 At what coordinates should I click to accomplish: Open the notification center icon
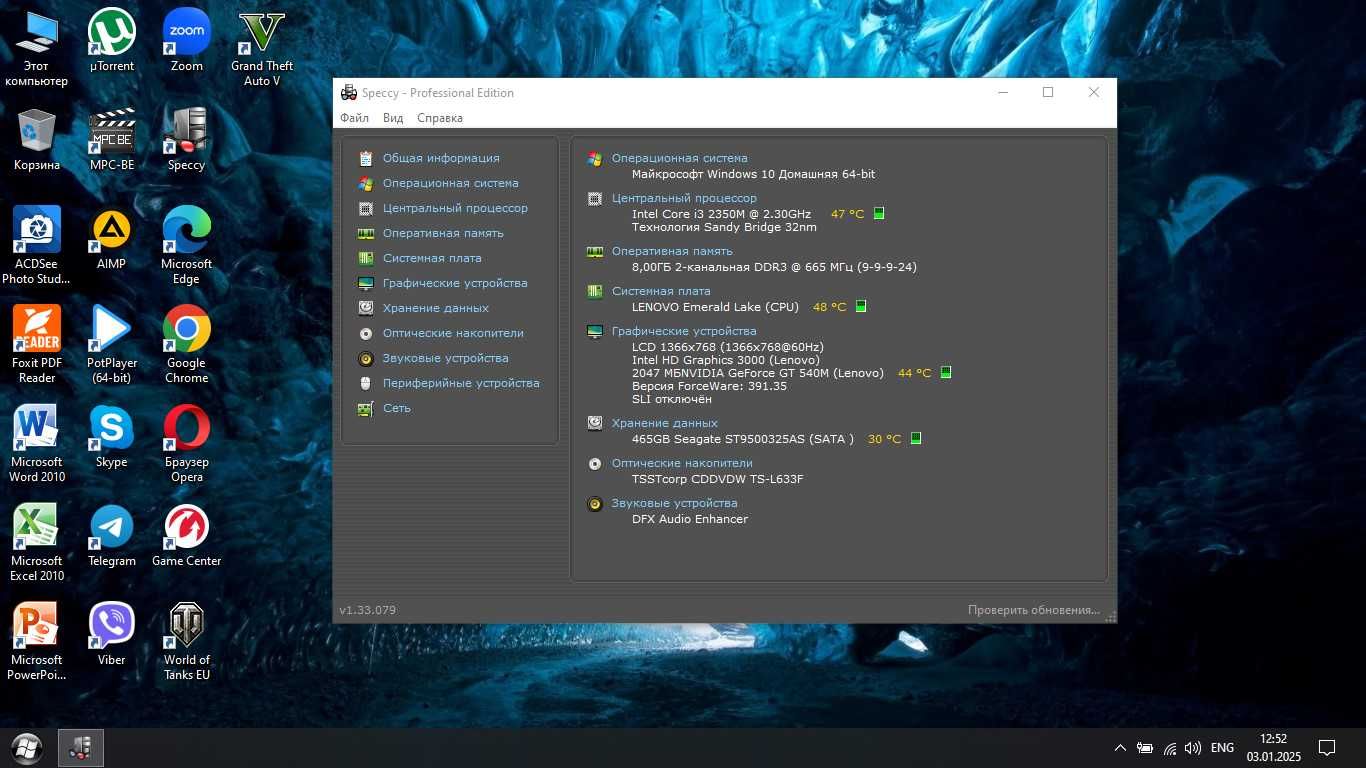click(x=1327, y=748)
